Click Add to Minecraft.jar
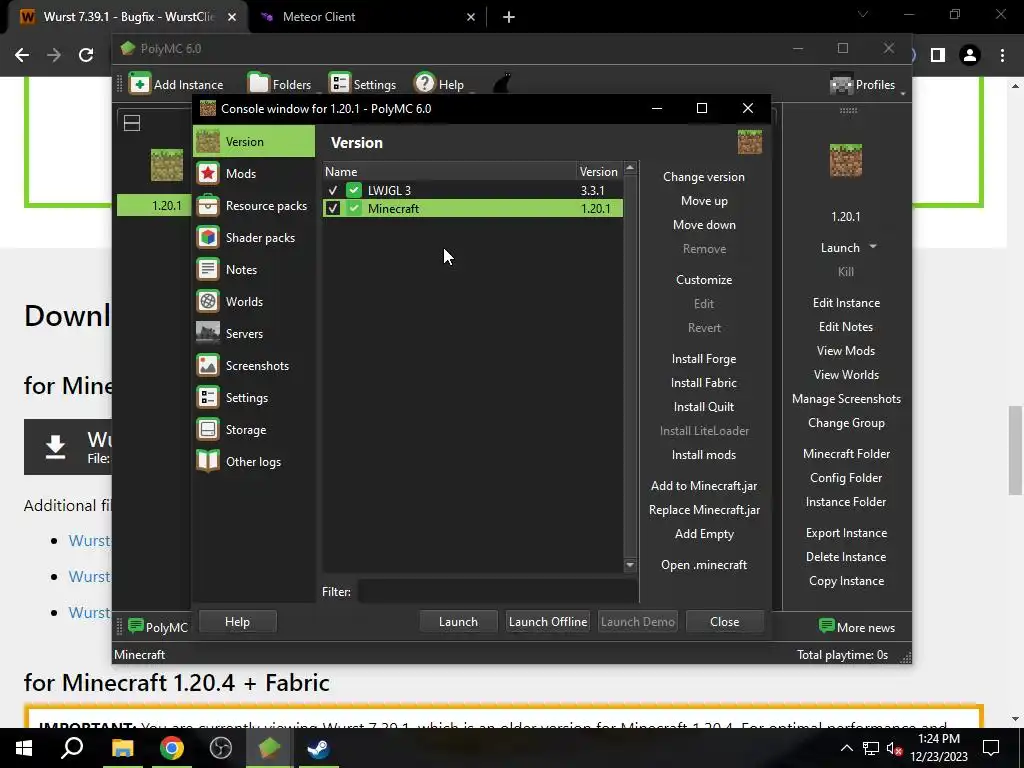This screenshot has height=768, width=1024. pos(704,486)
